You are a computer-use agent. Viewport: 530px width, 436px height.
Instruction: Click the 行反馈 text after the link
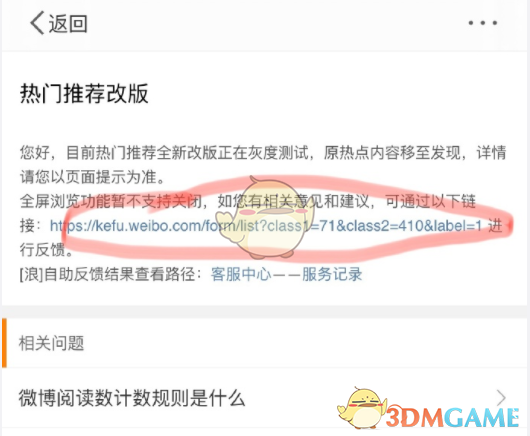pyautogui.click(x=46, y=250)
